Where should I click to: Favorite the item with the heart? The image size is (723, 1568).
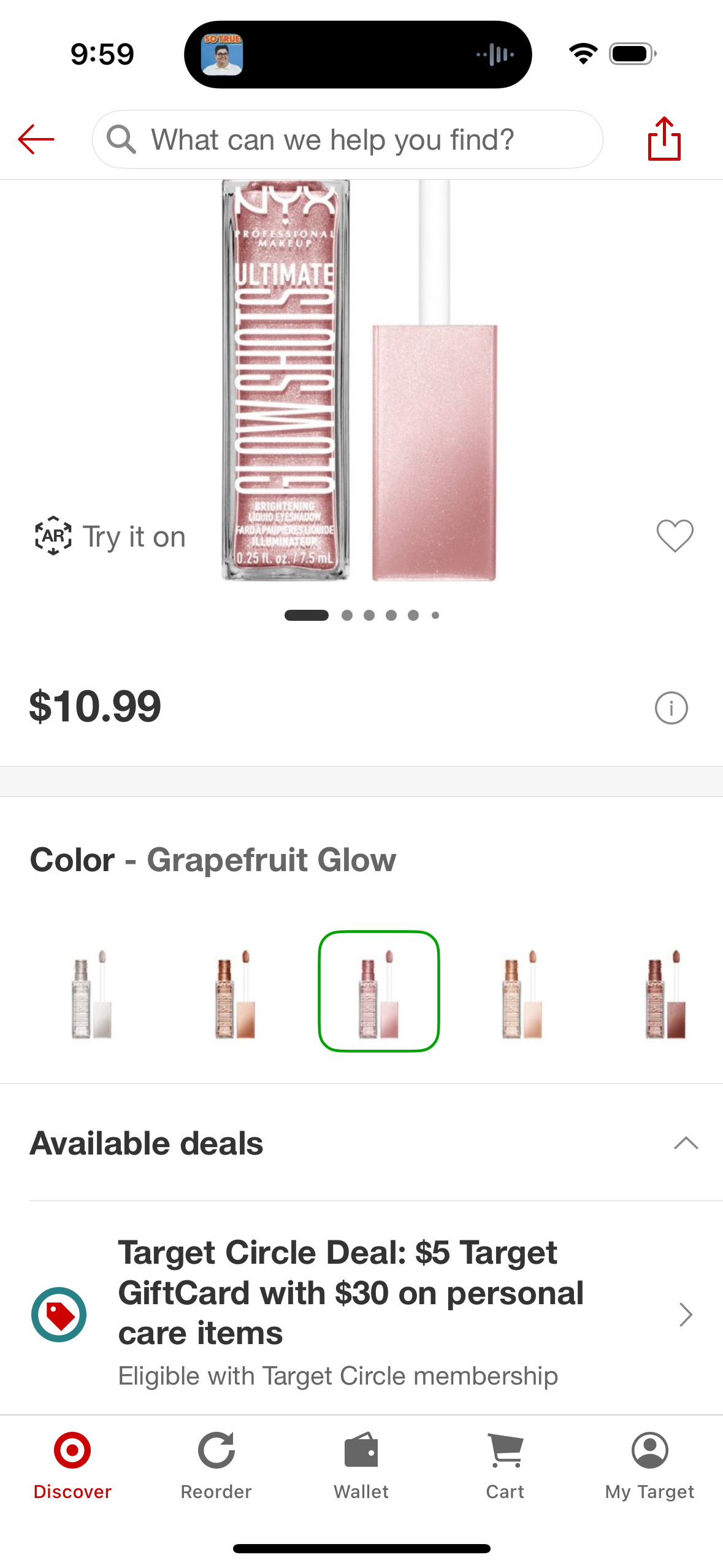click(675, 536)
